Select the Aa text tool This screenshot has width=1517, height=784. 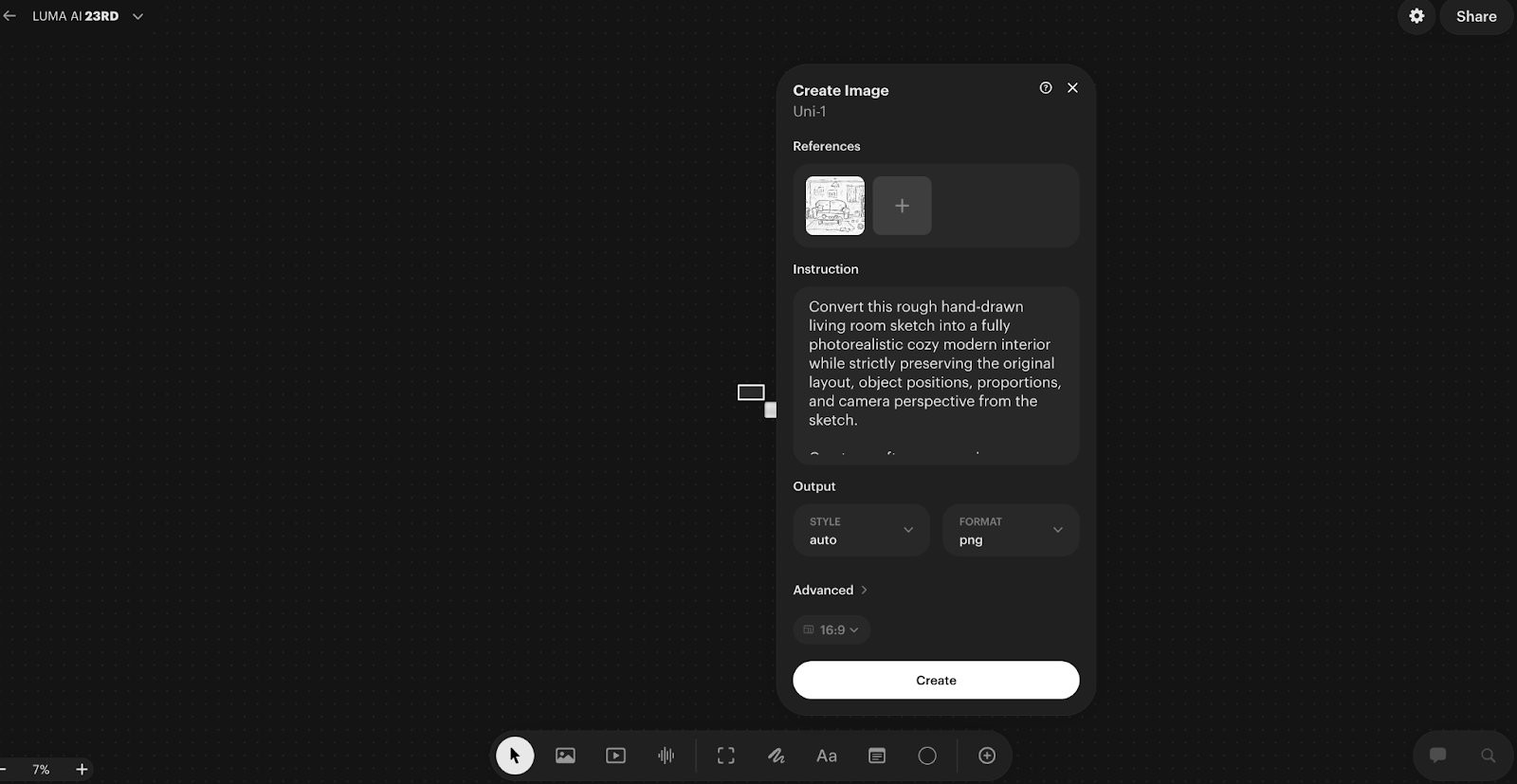[x=826, y=756]
